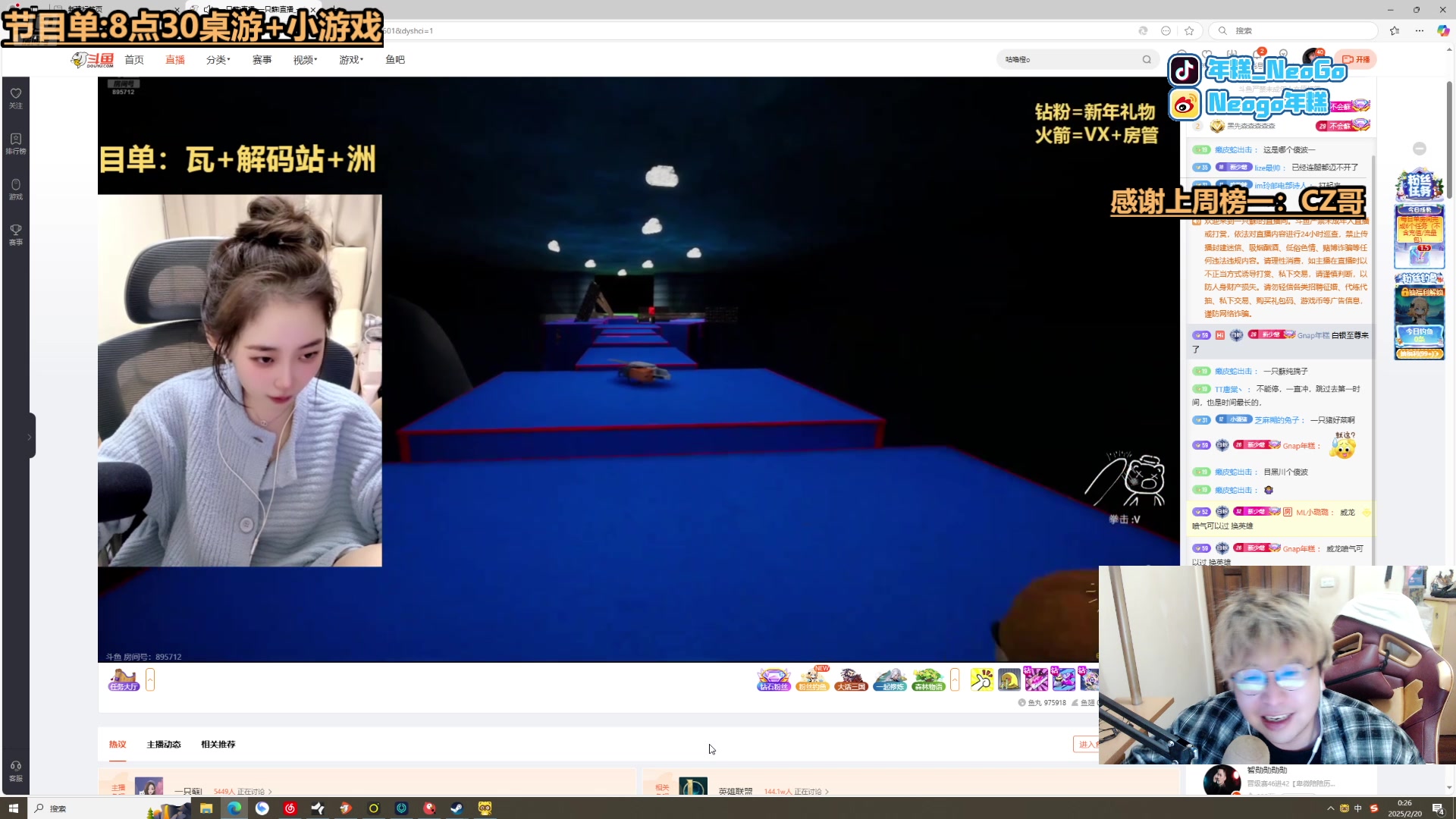Send the golden helmet gift

(x=1009, y=679)
